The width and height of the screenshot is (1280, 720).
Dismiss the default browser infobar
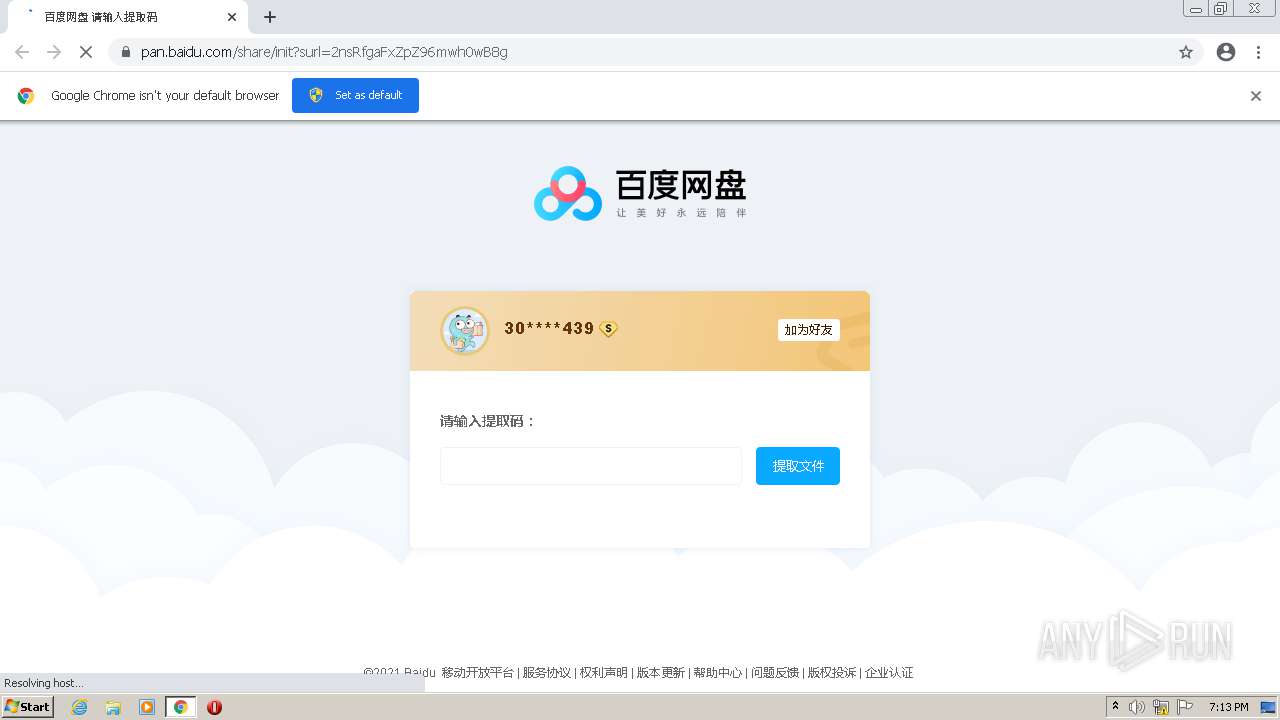click(1256, 96)
